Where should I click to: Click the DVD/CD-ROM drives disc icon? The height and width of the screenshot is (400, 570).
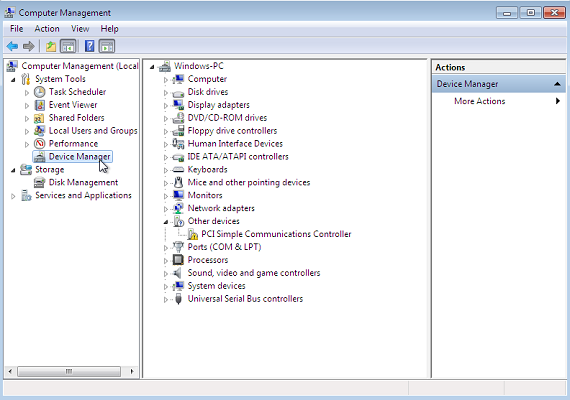pyautogui.click(x=178, y=118)
